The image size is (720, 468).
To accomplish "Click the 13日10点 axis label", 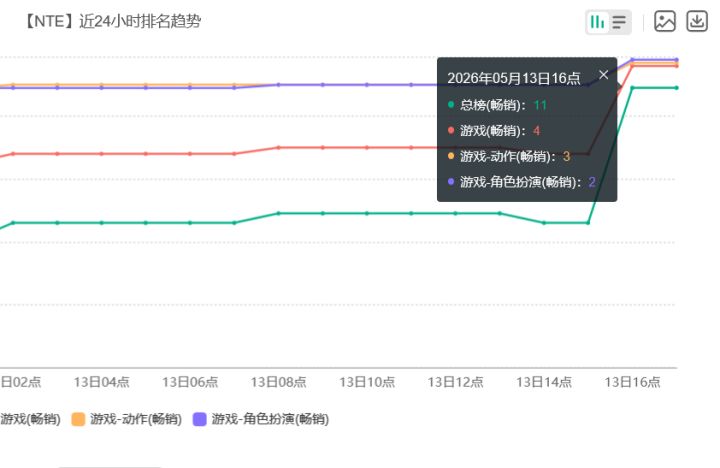I will click(367, 382).
